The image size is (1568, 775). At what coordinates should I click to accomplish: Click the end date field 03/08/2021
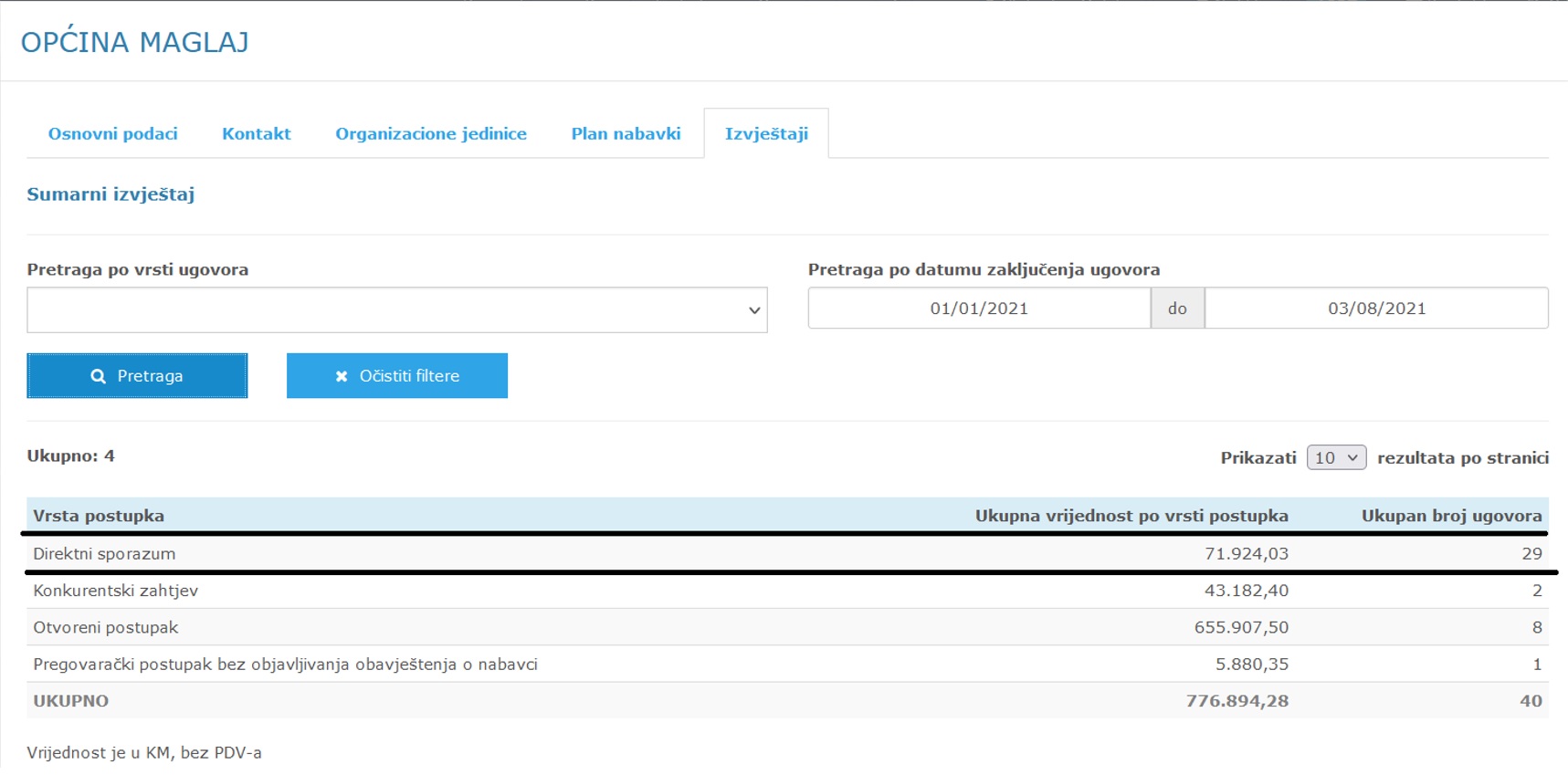coord(1376,309)
